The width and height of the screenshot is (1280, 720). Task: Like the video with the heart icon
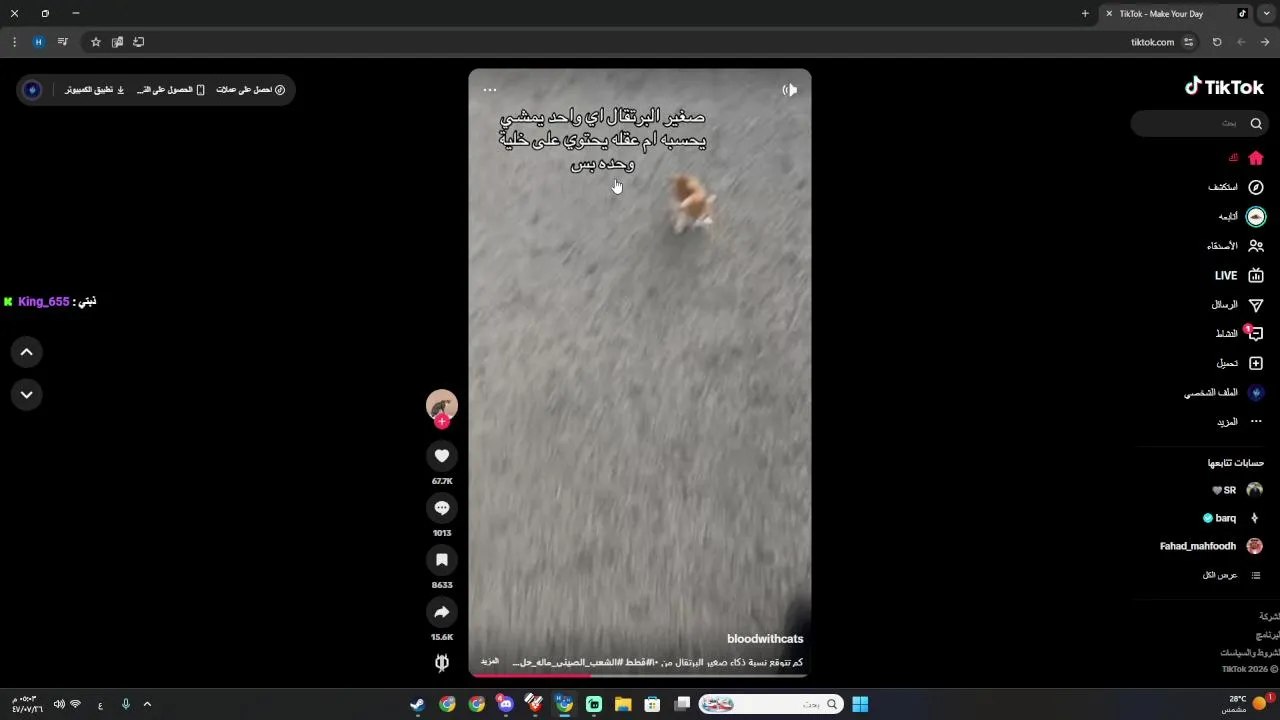(x=442, y=456)
